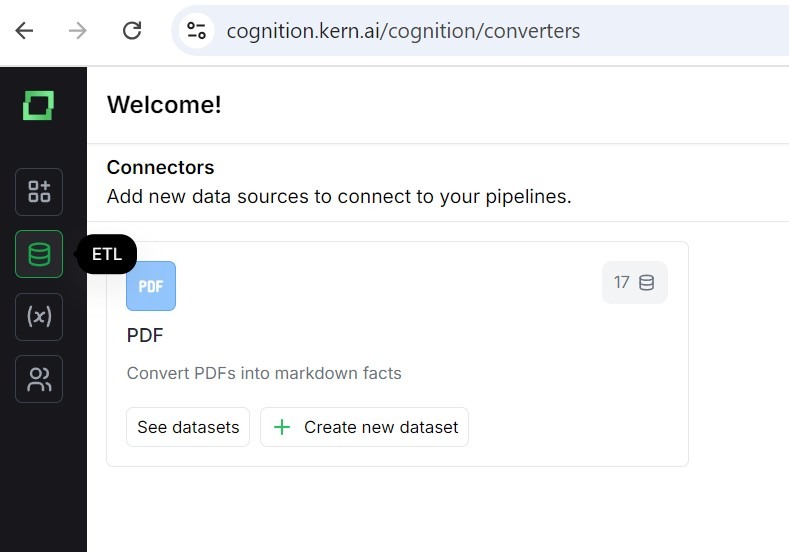Open the users icon in sidebar
Viewport: 789px width, 552px height.
(39, 379)
